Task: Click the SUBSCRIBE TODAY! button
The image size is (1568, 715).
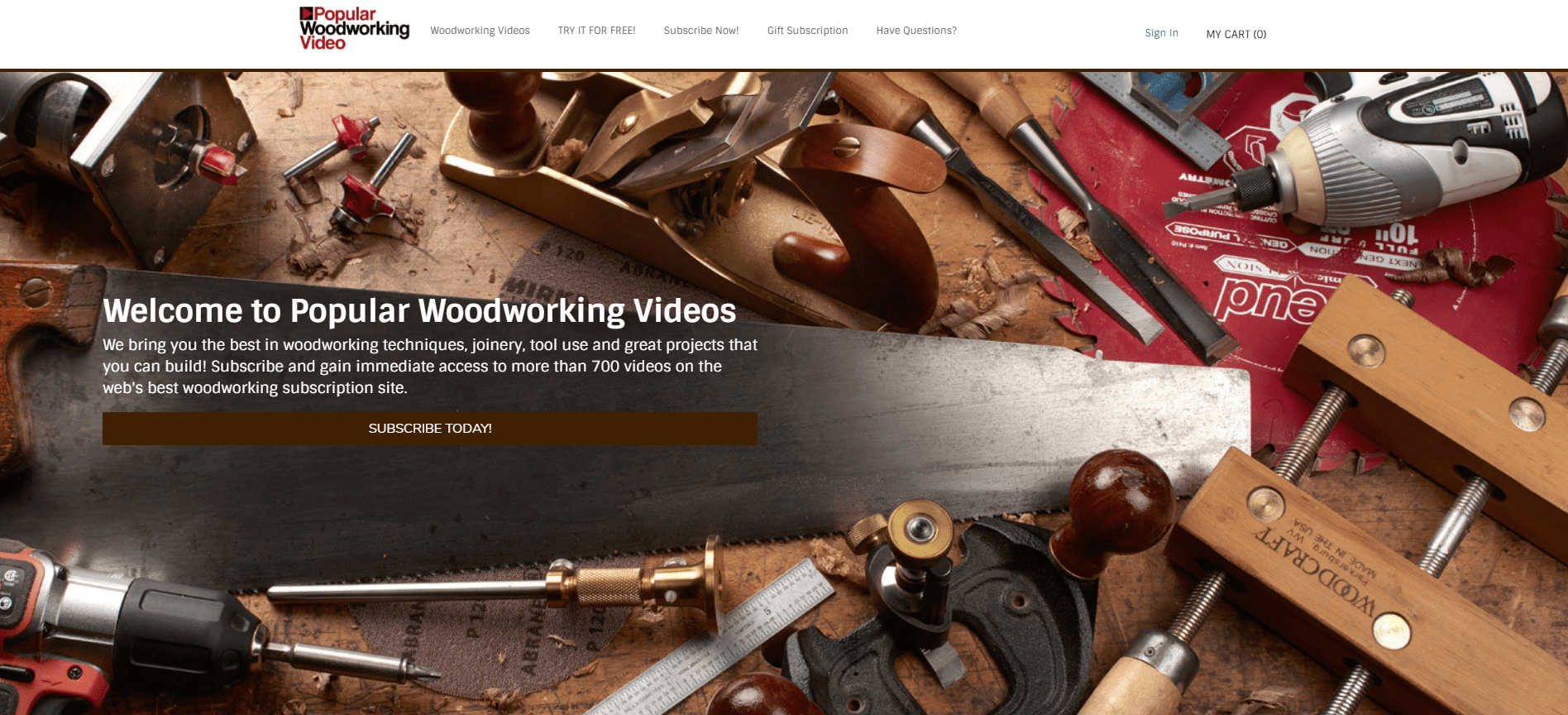Action: click(430, 429)
